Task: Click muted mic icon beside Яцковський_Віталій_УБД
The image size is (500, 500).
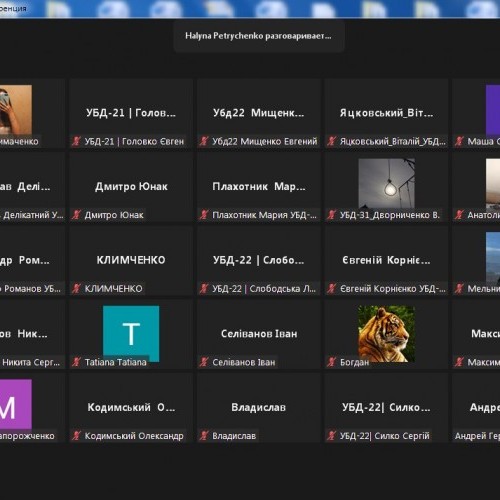Action: point(332,142)
